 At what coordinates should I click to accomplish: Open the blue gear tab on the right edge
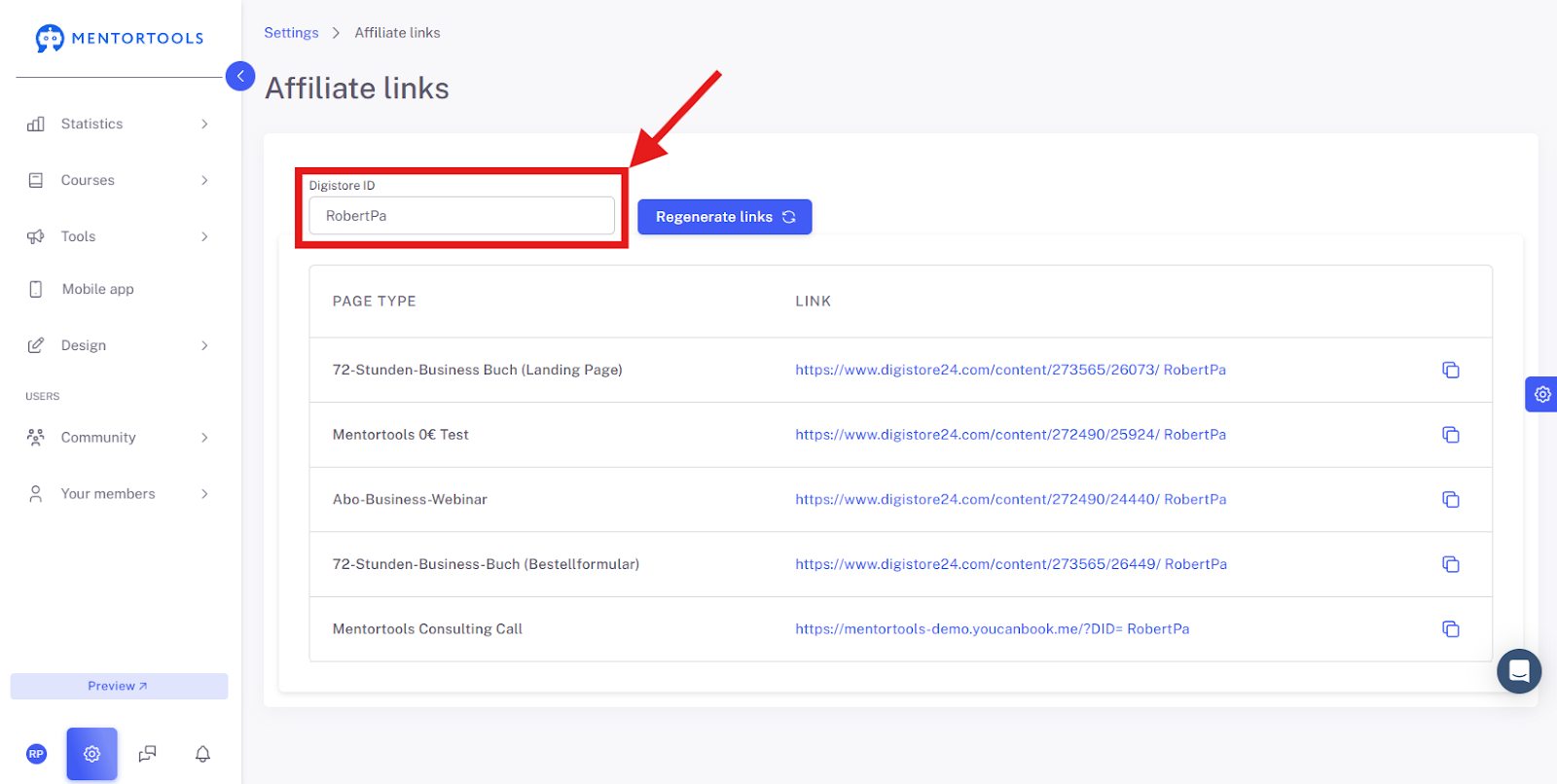[x=1541, y=394]
